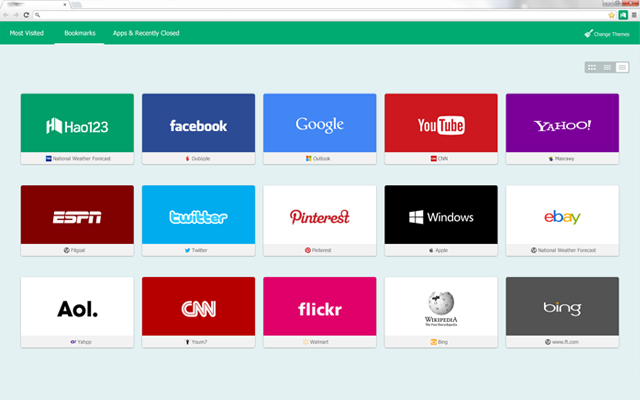Viewport: 640px width, 400px height.
Task: Click inside the address bar
Action: (x=320, y=15)
